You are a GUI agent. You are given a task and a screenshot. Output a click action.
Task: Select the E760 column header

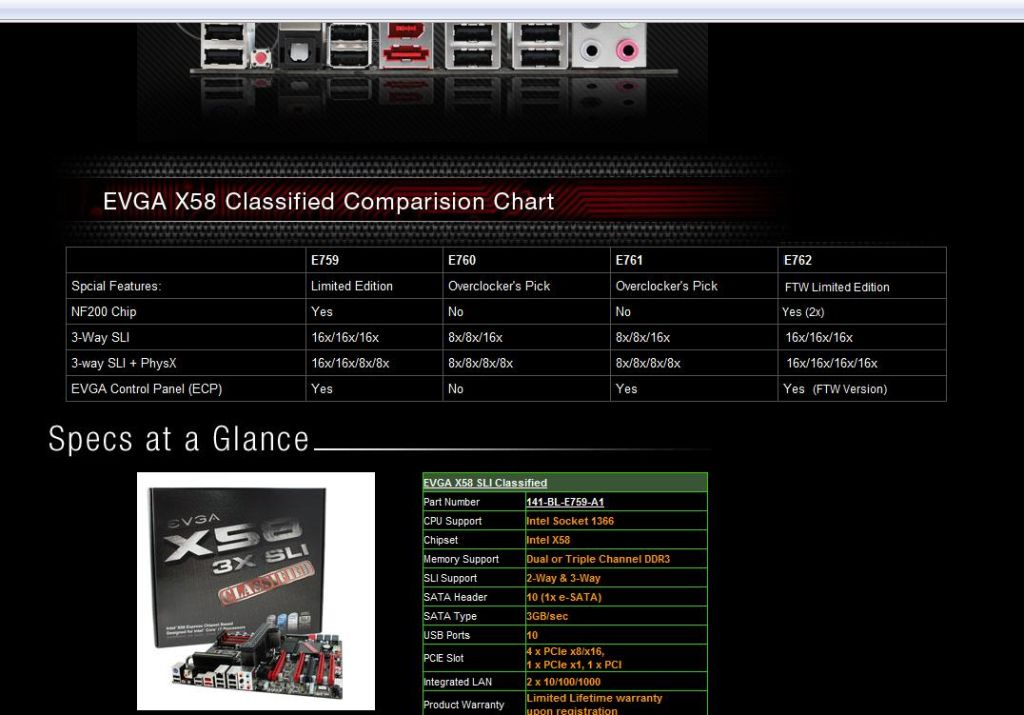click(462, 260)
